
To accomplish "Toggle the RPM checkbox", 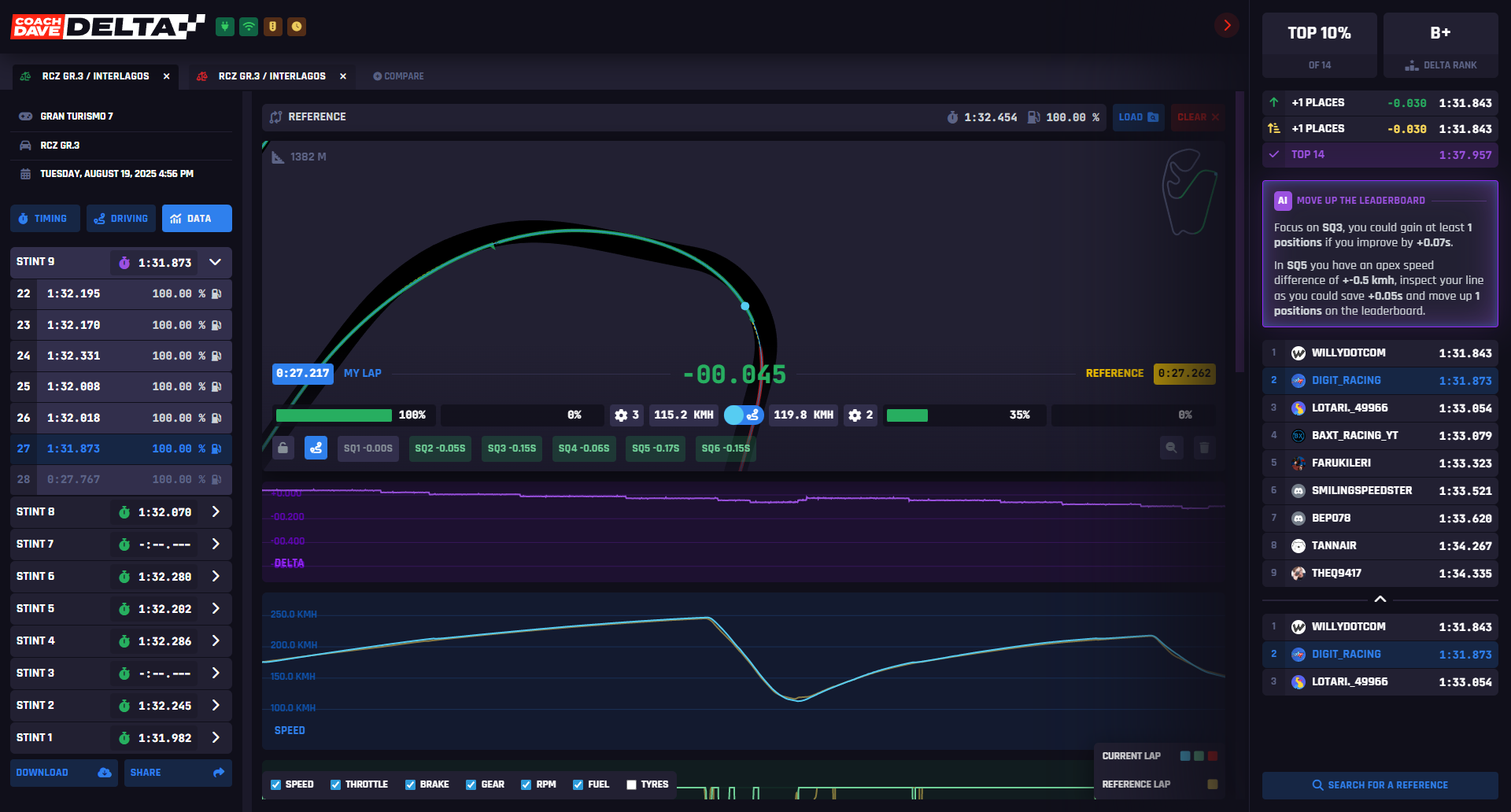I will coord(526,784).
